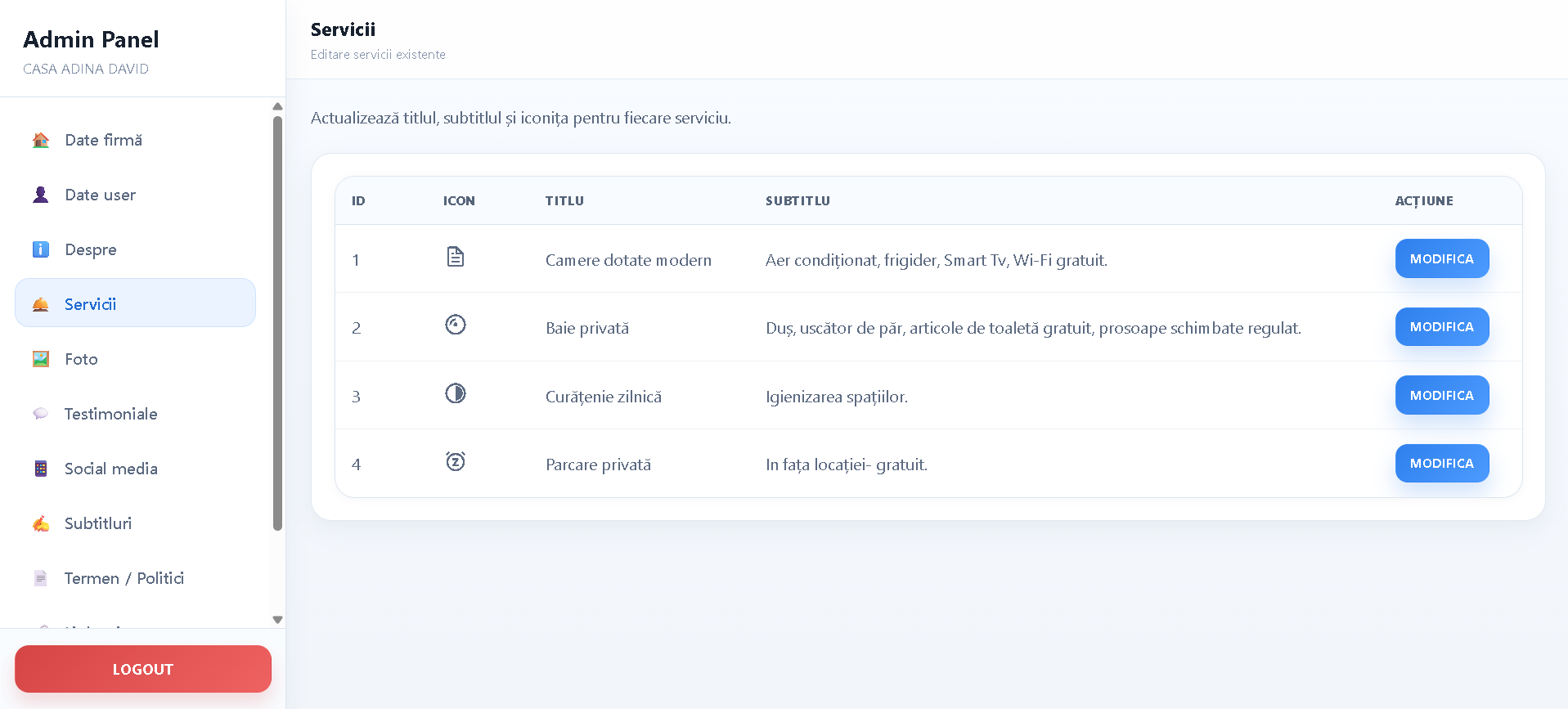
Task: Open the Date firmă menu item
Action: (136, 140)
